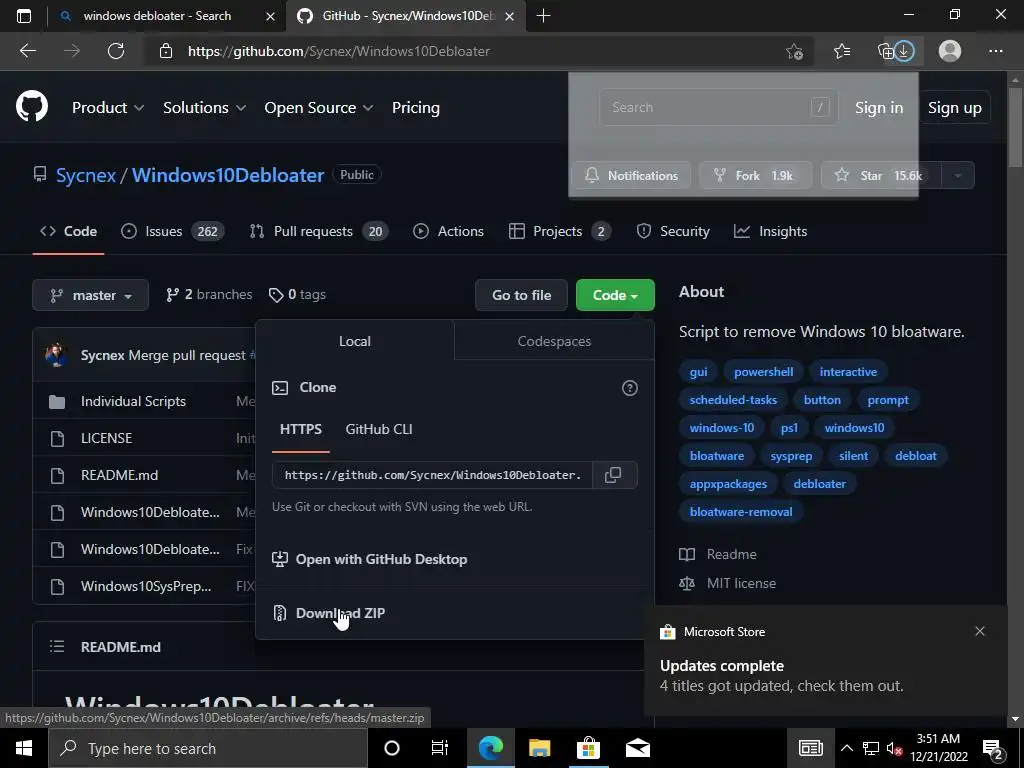Click the browser back arrow

coord(27,51)
